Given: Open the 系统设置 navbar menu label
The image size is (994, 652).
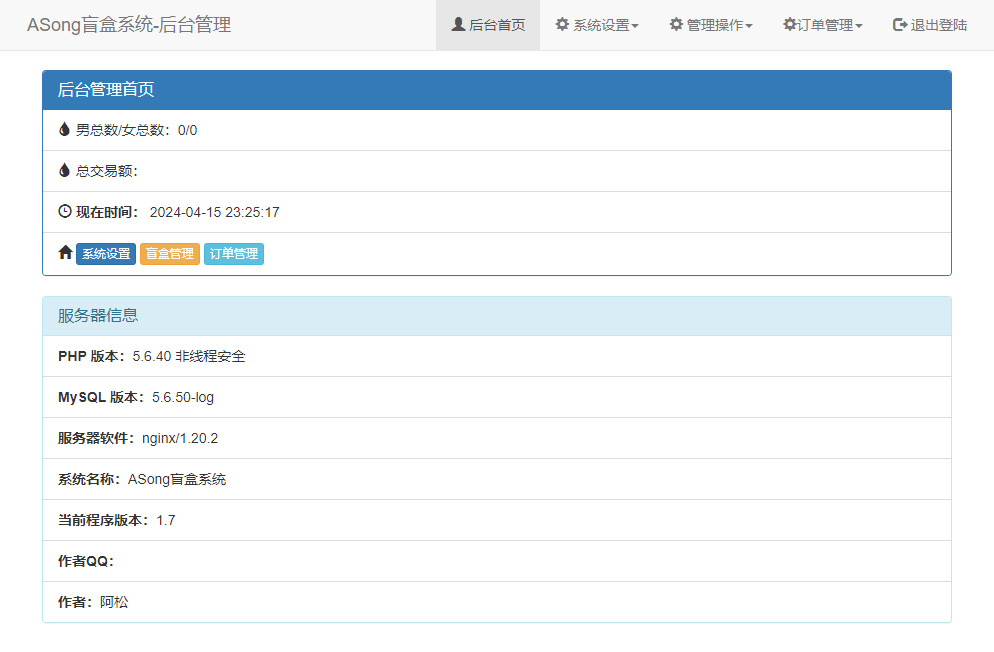Looking at the screenshot, I should pyautogui.click(x=601, y=25).
